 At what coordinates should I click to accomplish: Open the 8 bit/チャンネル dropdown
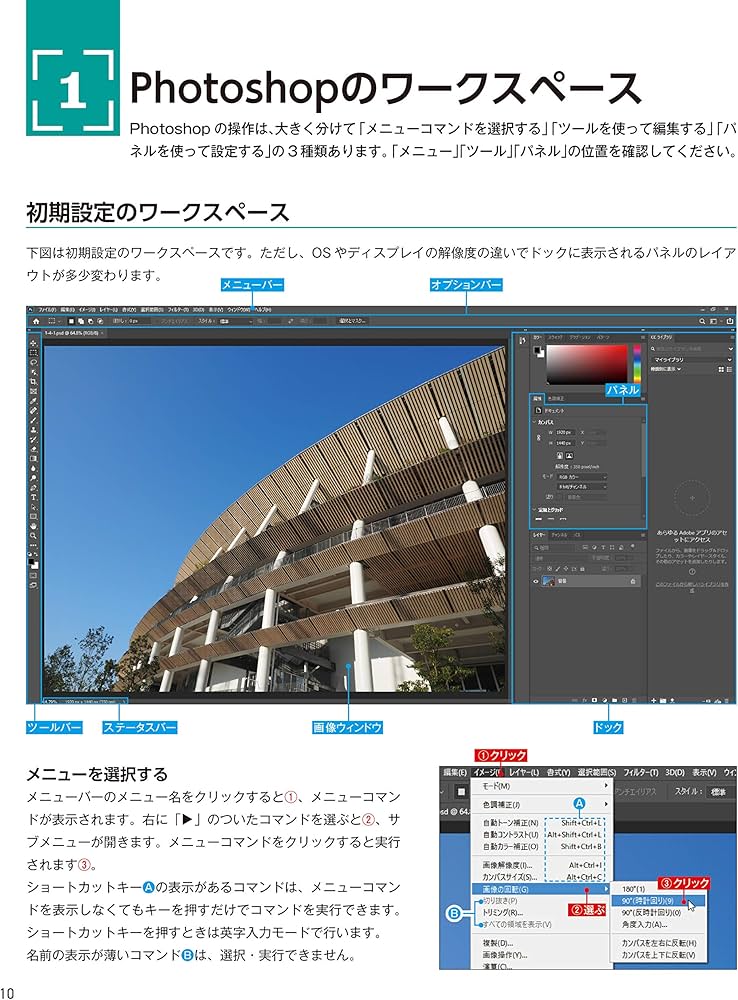point(582,487)
